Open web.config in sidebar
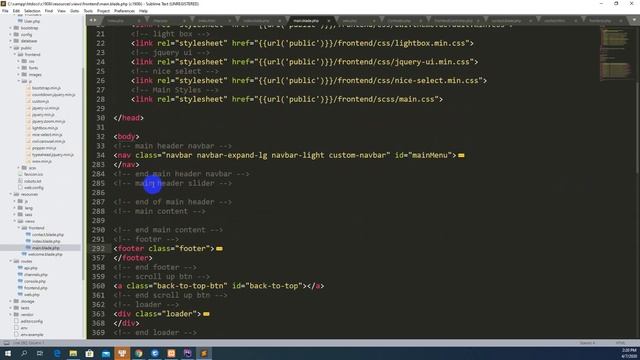Viewport: 640px width, 360px height. click(33, 188)
